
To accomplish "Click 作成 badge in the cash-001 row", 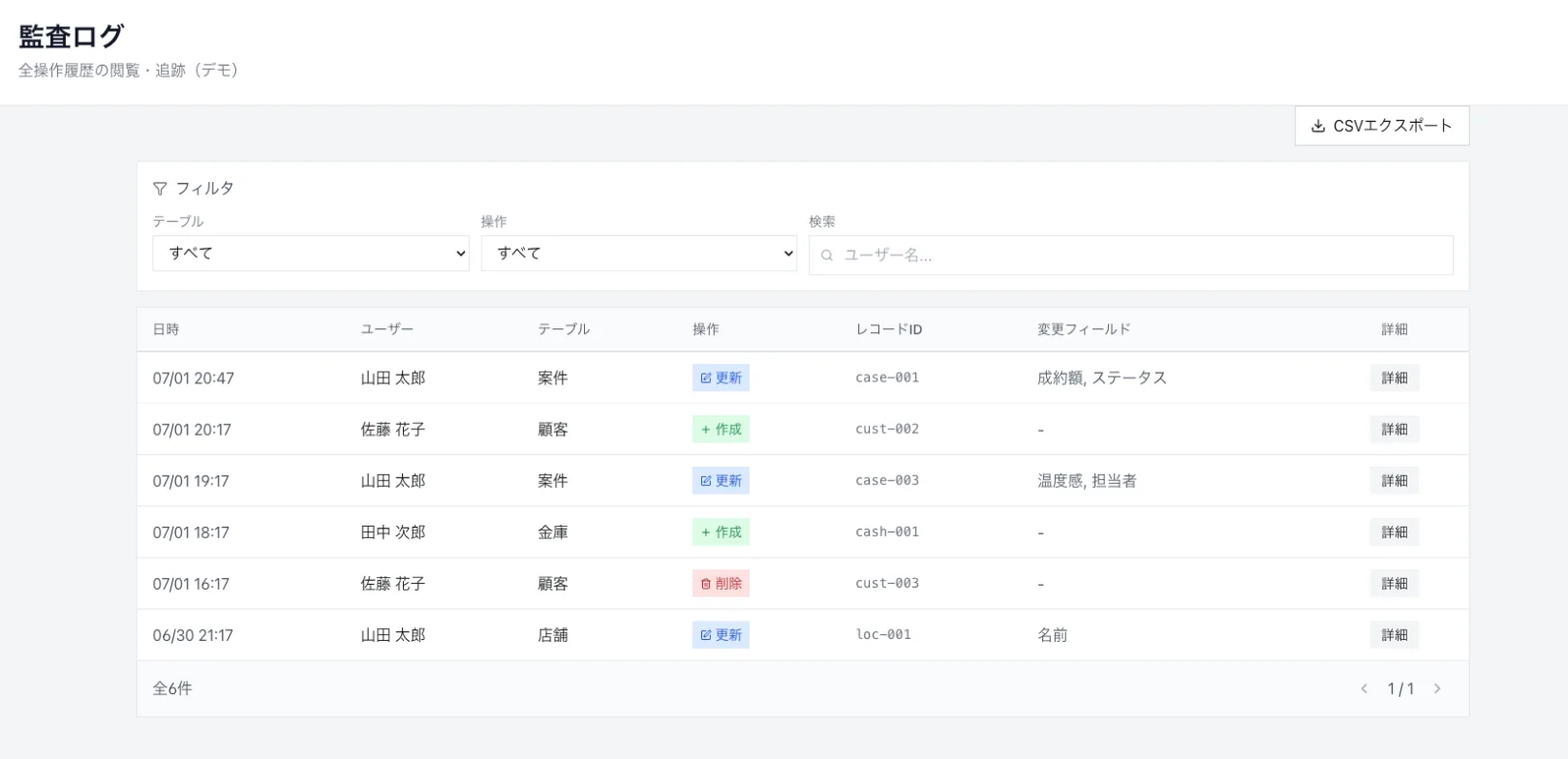I will click(721, 531).
